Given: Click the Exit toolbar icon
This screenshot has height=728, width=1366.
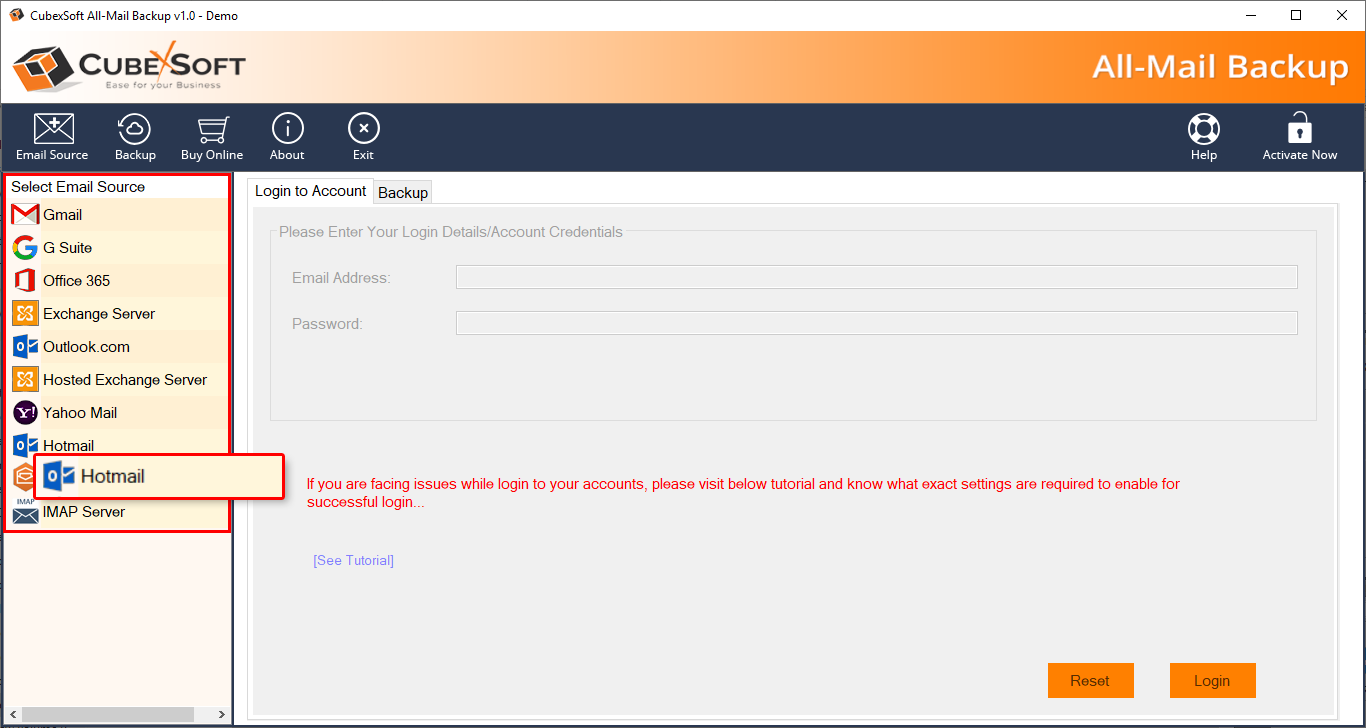Looking at the screenshot, I should [363, 137].
